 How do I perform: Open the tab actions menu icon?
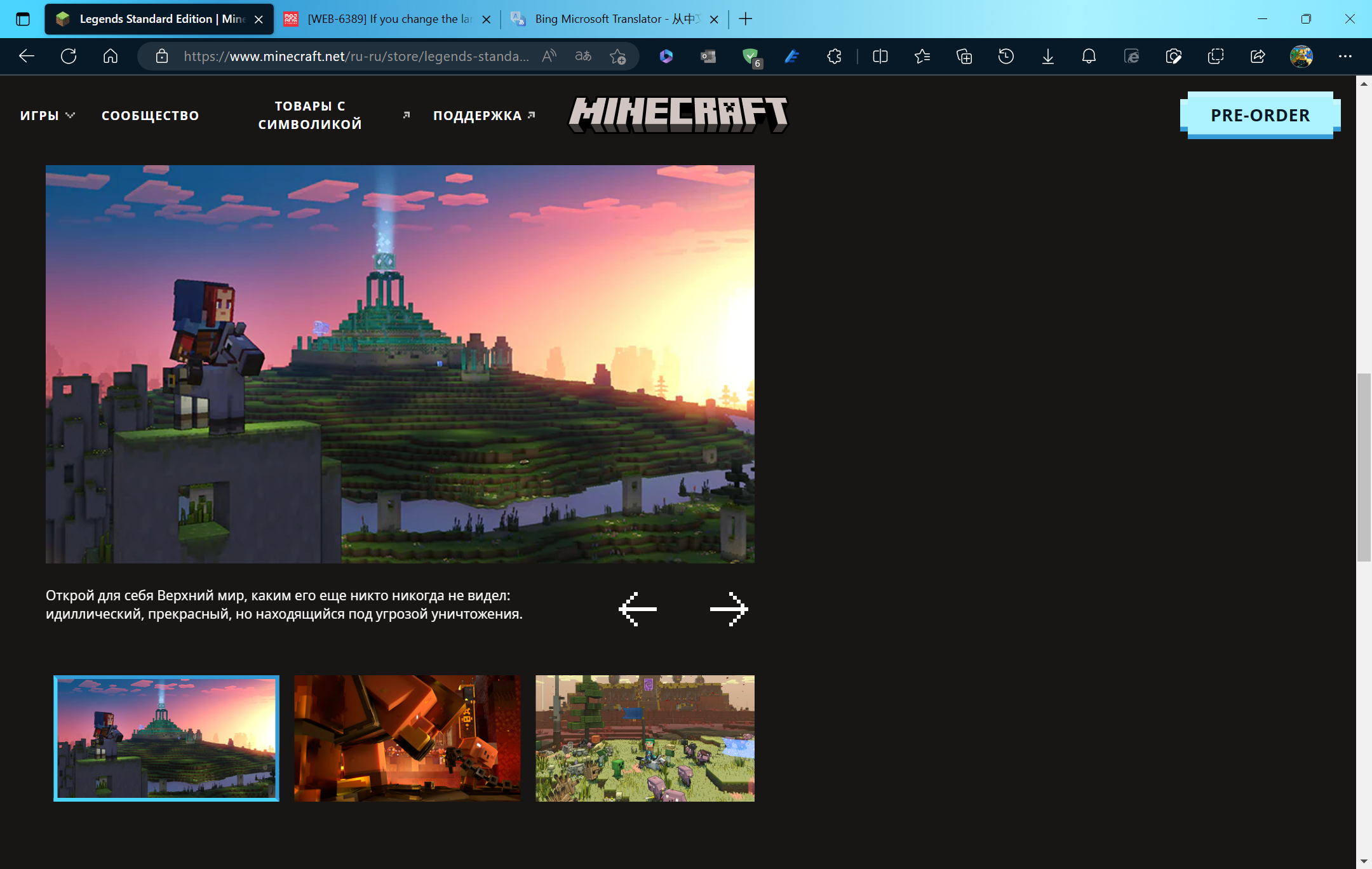point(23,19)
